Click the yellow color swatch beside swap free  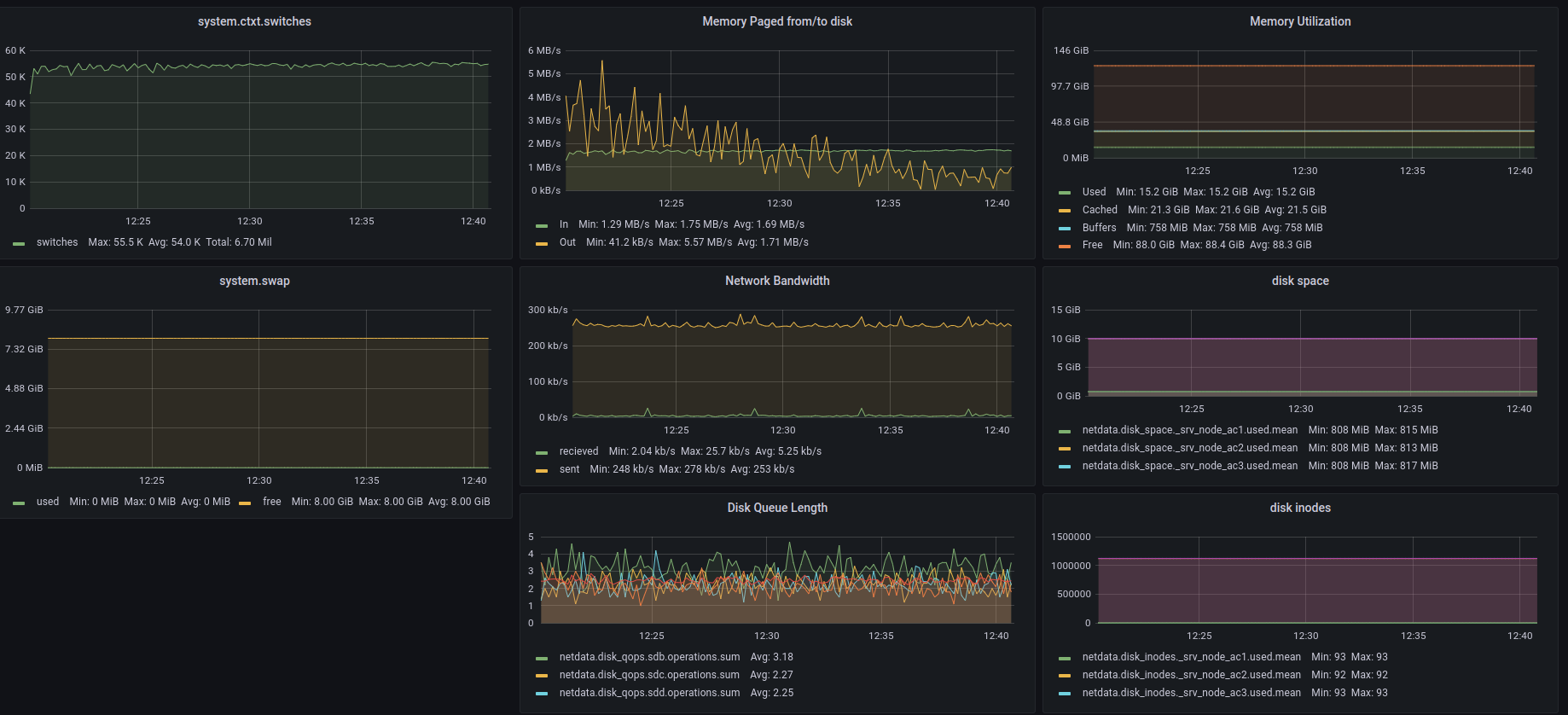point(245,503)
